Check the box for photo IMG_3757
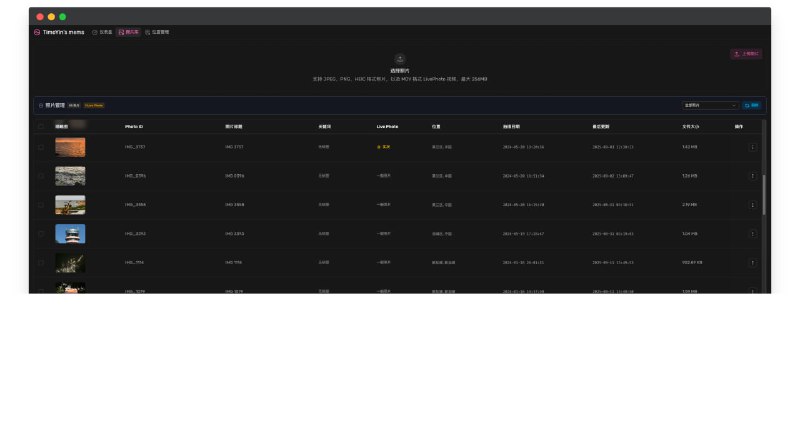Screen dimensions: 800x426 click(41, 147)
